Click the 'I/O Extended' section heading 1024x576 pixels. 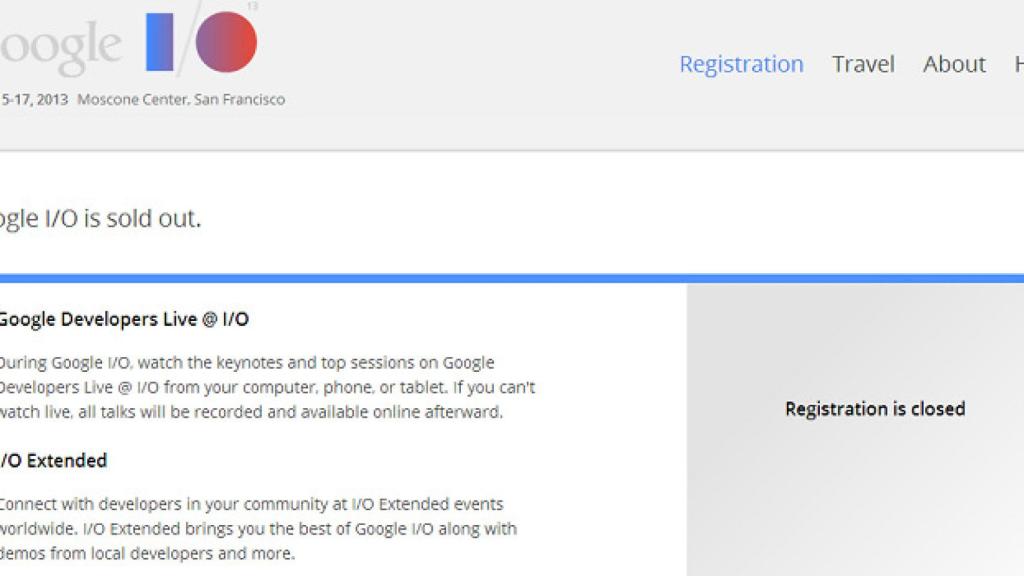[x=53, y=460]
